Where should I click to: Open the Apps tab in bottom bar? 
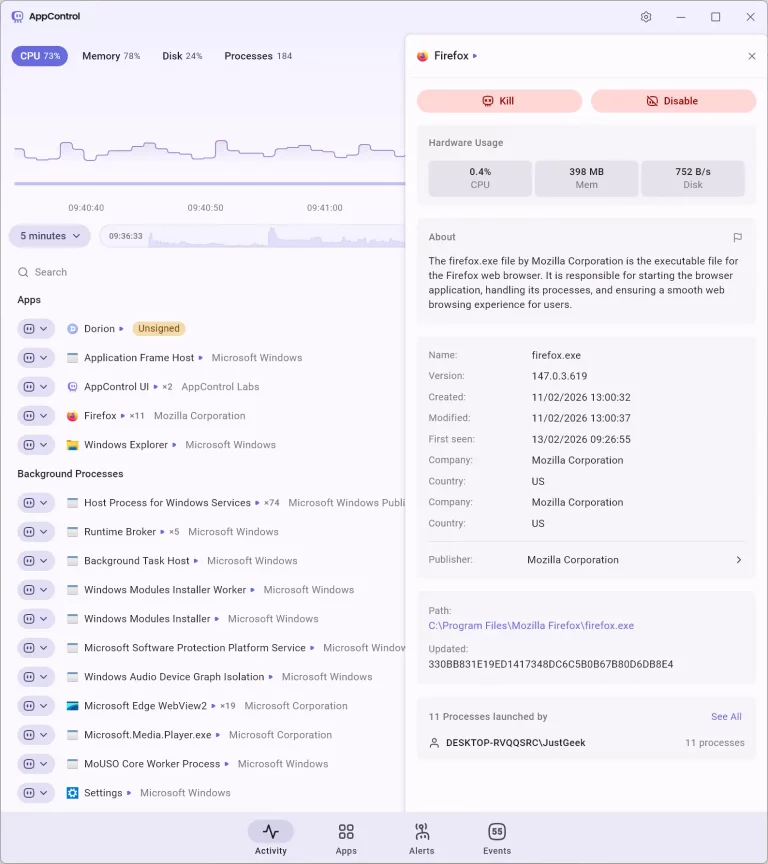coord(346,839)
